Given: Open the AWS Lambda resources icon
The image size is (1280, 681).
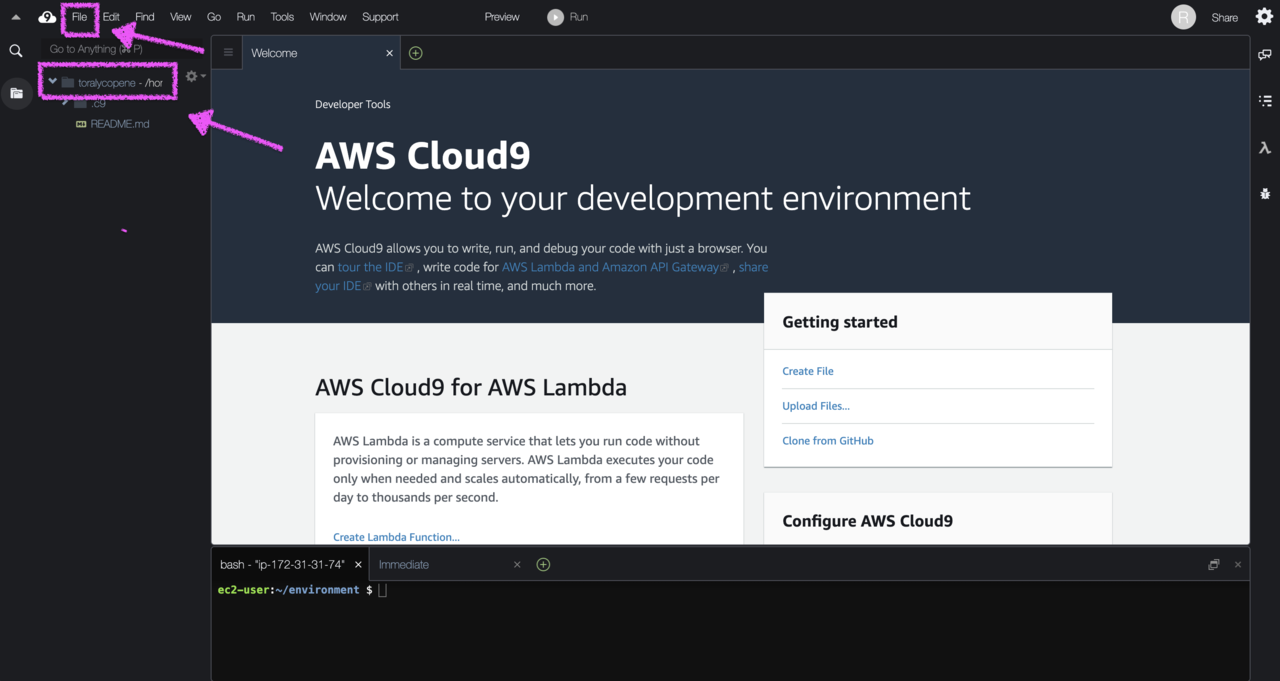Looking at the screenshot, I should tap(1265, 147).
